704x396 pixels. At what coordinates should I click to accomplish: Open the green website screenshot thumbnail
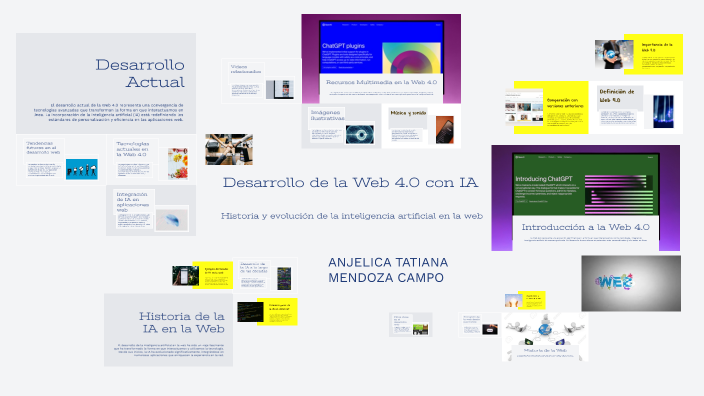click(x=420, y=329)
